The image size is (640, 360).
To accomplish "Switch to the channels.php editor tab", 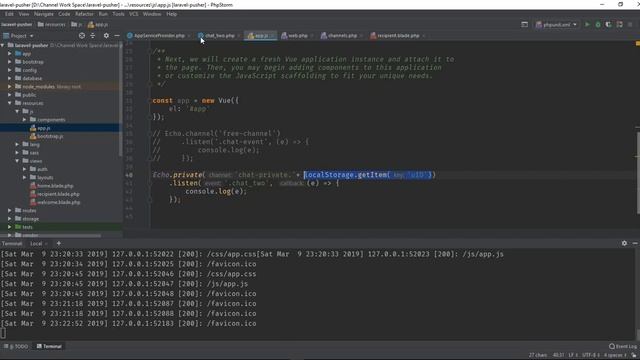I will coord(342,36).
